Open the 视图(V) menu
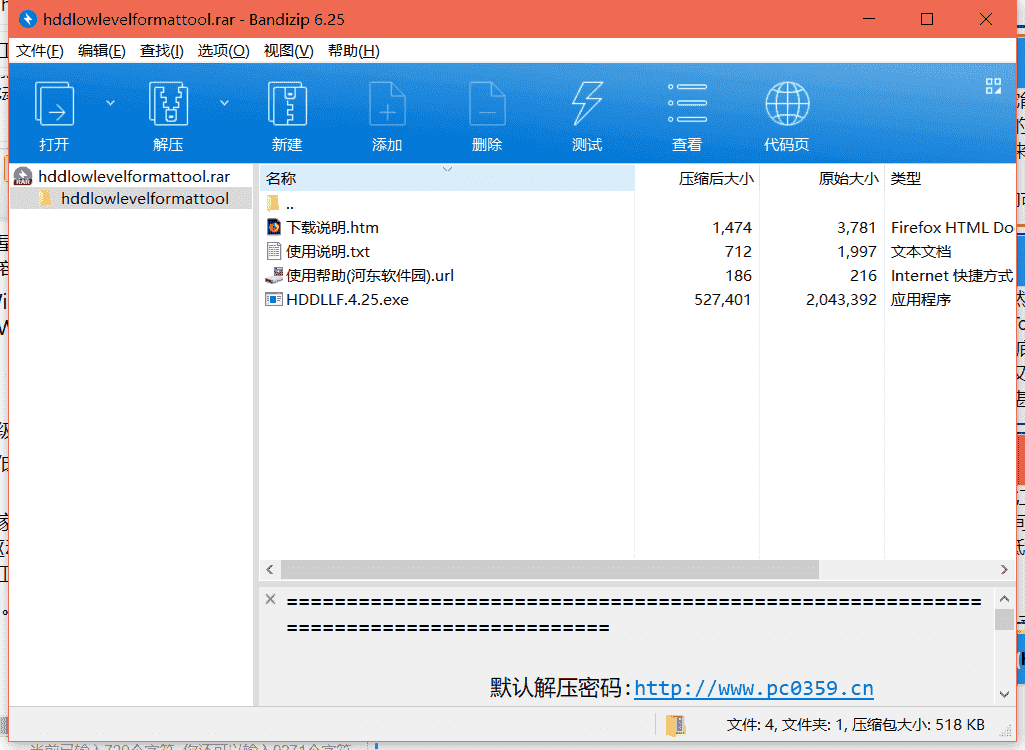Image resolution: width=1025 pixels, height=750 pixels. coord(288,51)
